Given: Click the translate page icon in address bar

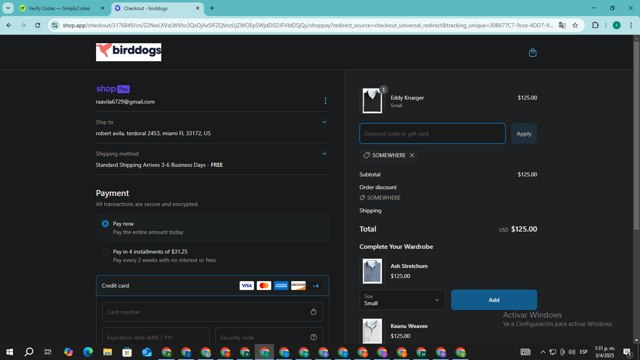Looking at the screenshot, I should click(562, 25).
